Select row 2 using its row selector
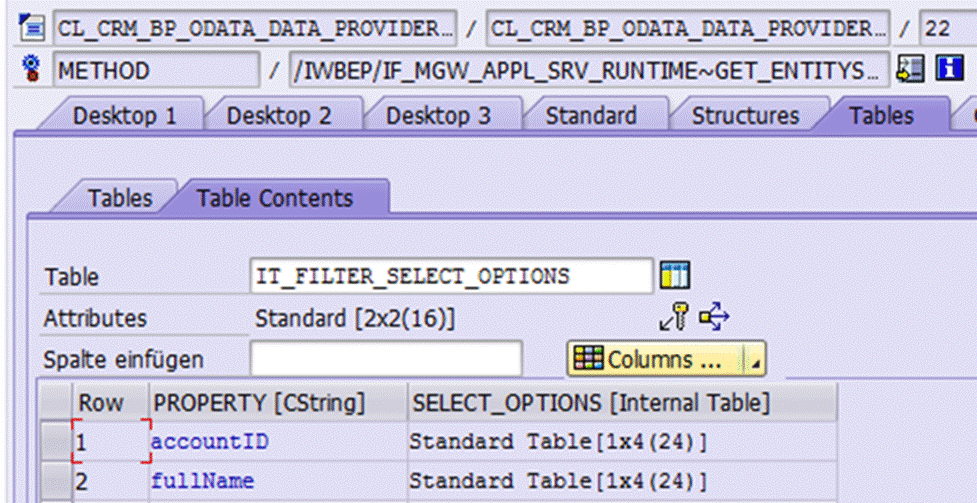Screen dimensions: 977x503 [x=55, y=481]
